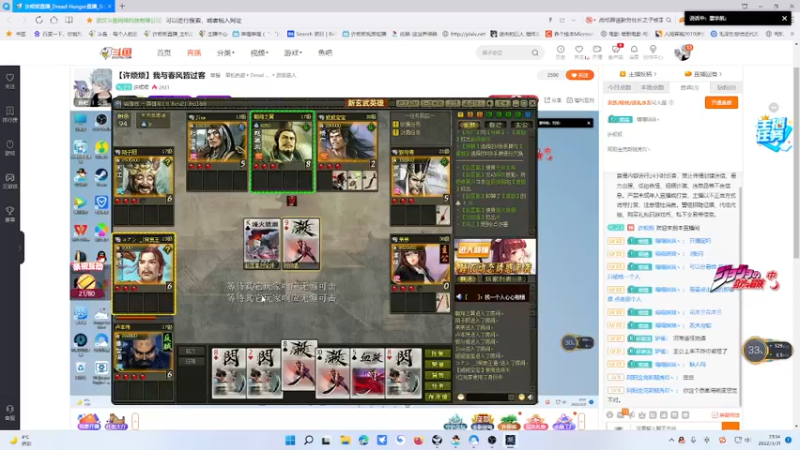This screenshot has width=800, height=450.
Task: Open 鱼吧 in Douyu navigation
Action: (x=325, y=53)
